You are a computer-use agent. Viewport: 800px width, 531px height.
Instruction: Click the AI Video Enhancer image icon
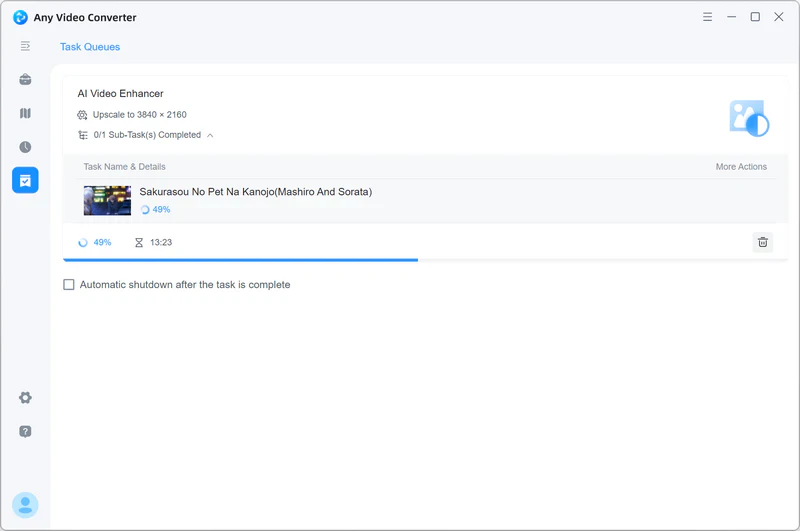748,117
